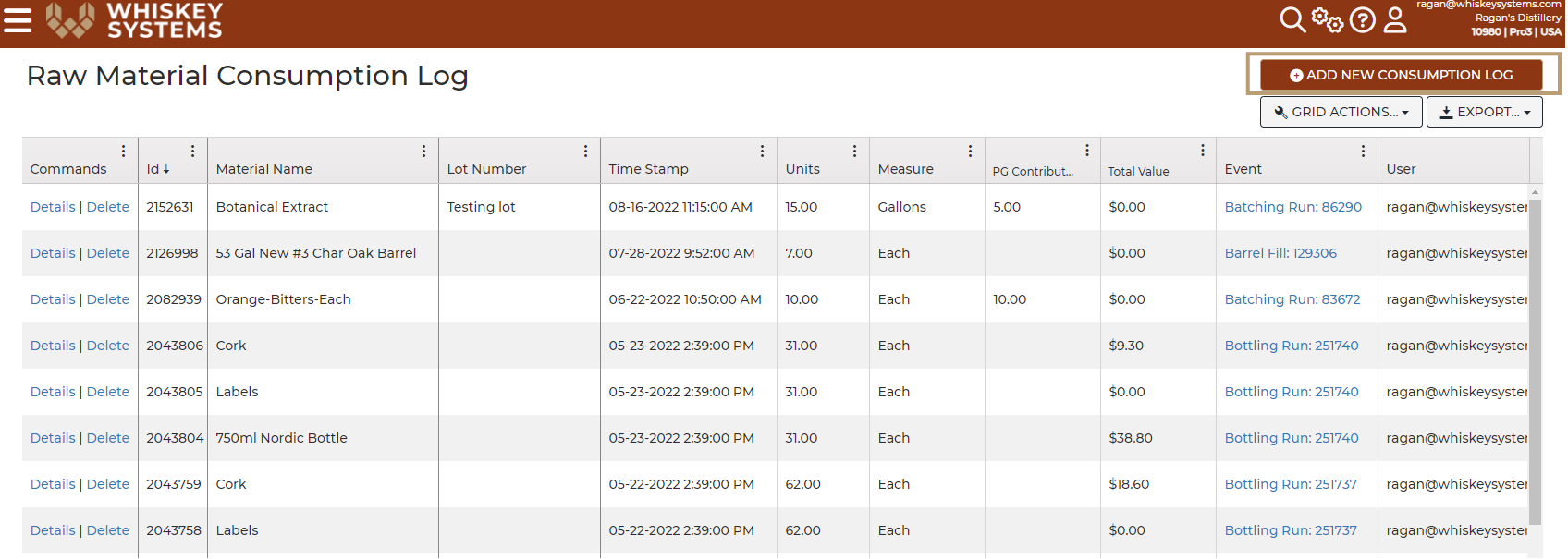Viewport: 1568px width, 559px height.
Task: Click the help question mark icon
Action: 1362,19
